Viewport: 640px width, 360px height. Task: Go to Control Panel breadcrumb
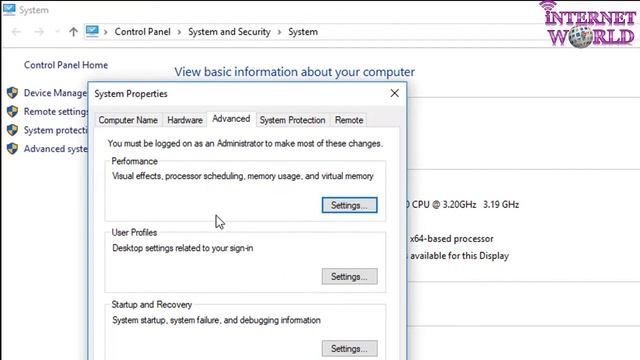click(x=142, y=32)
